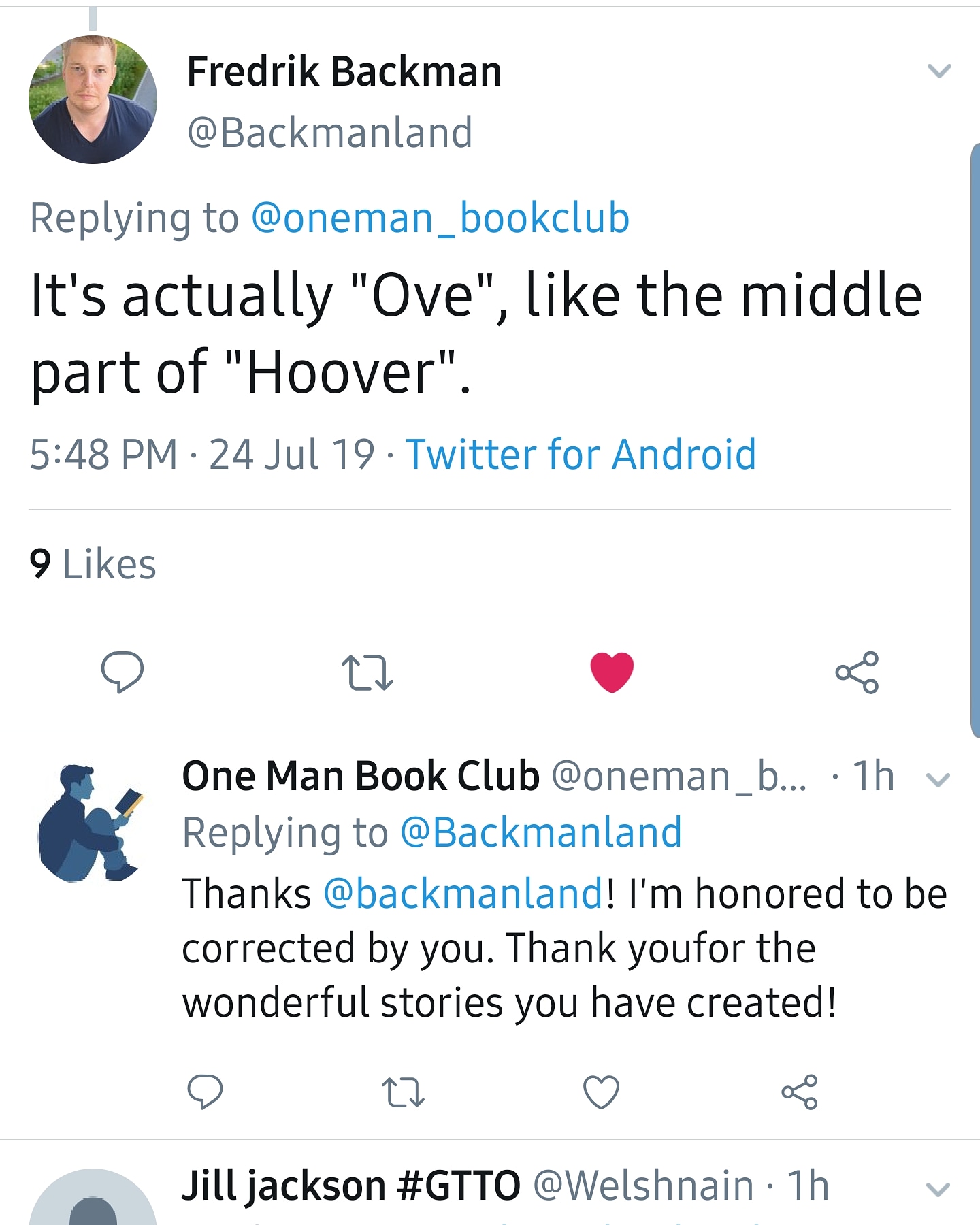The width and height of the screenshot is (980, 1225).
Task: Open options chevron on Fredrik Backman's tweet
Action: tap(939, 71)
